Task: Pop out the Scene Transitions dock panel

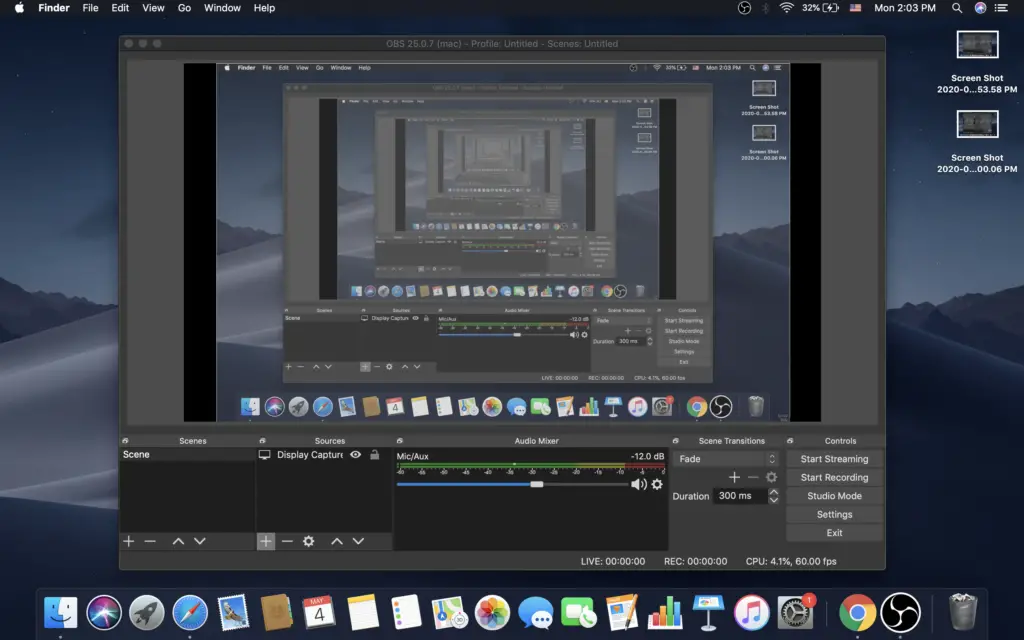Action: [676, 441]
